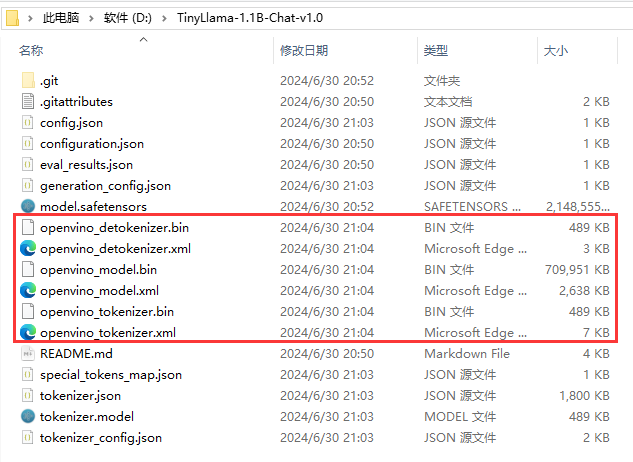This screenshot has height=462, width=633.
Task: Click the 4 KB size of README.md
Action: 596,354
